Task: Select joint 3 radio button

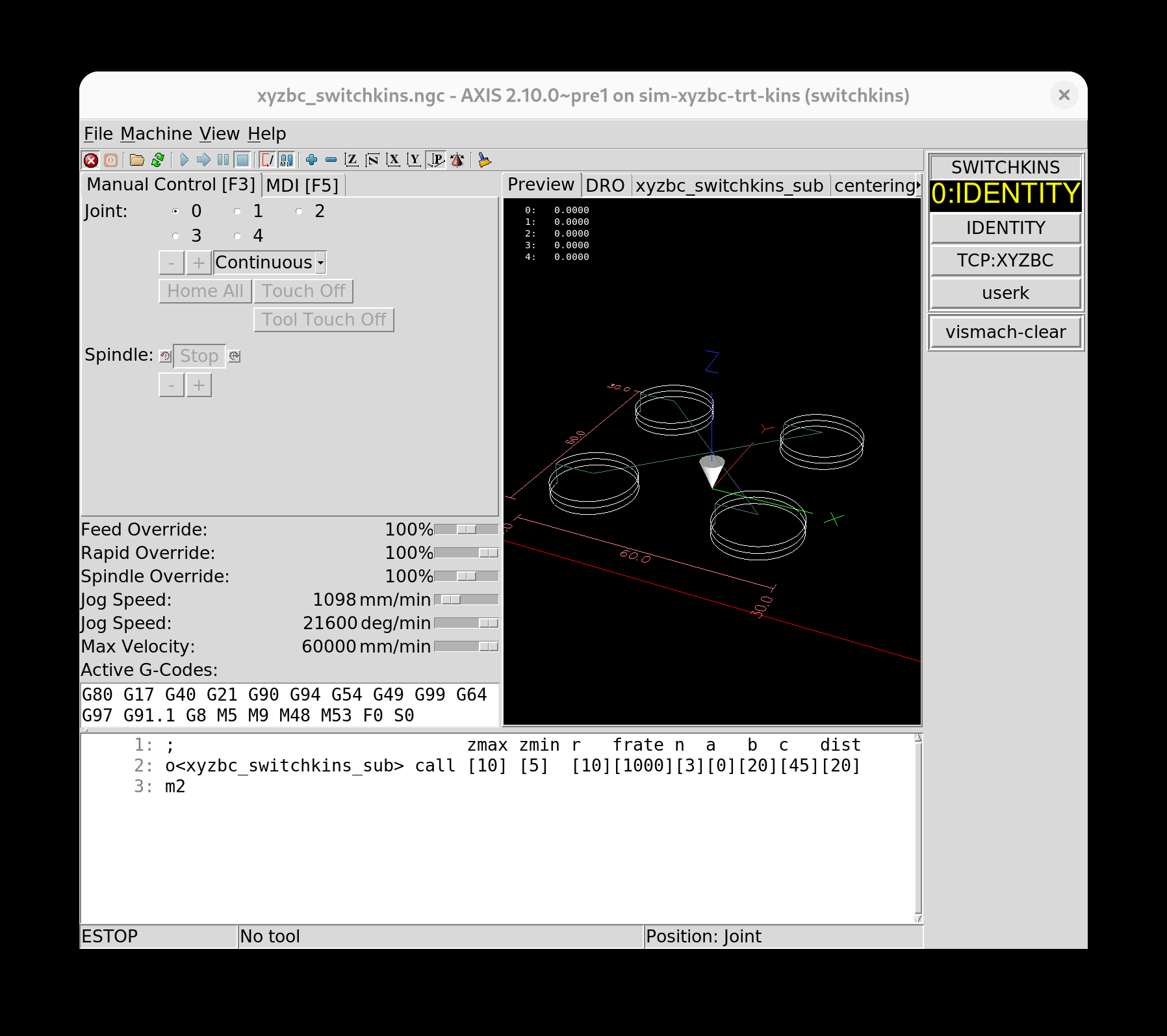Action: pos(175,236)
